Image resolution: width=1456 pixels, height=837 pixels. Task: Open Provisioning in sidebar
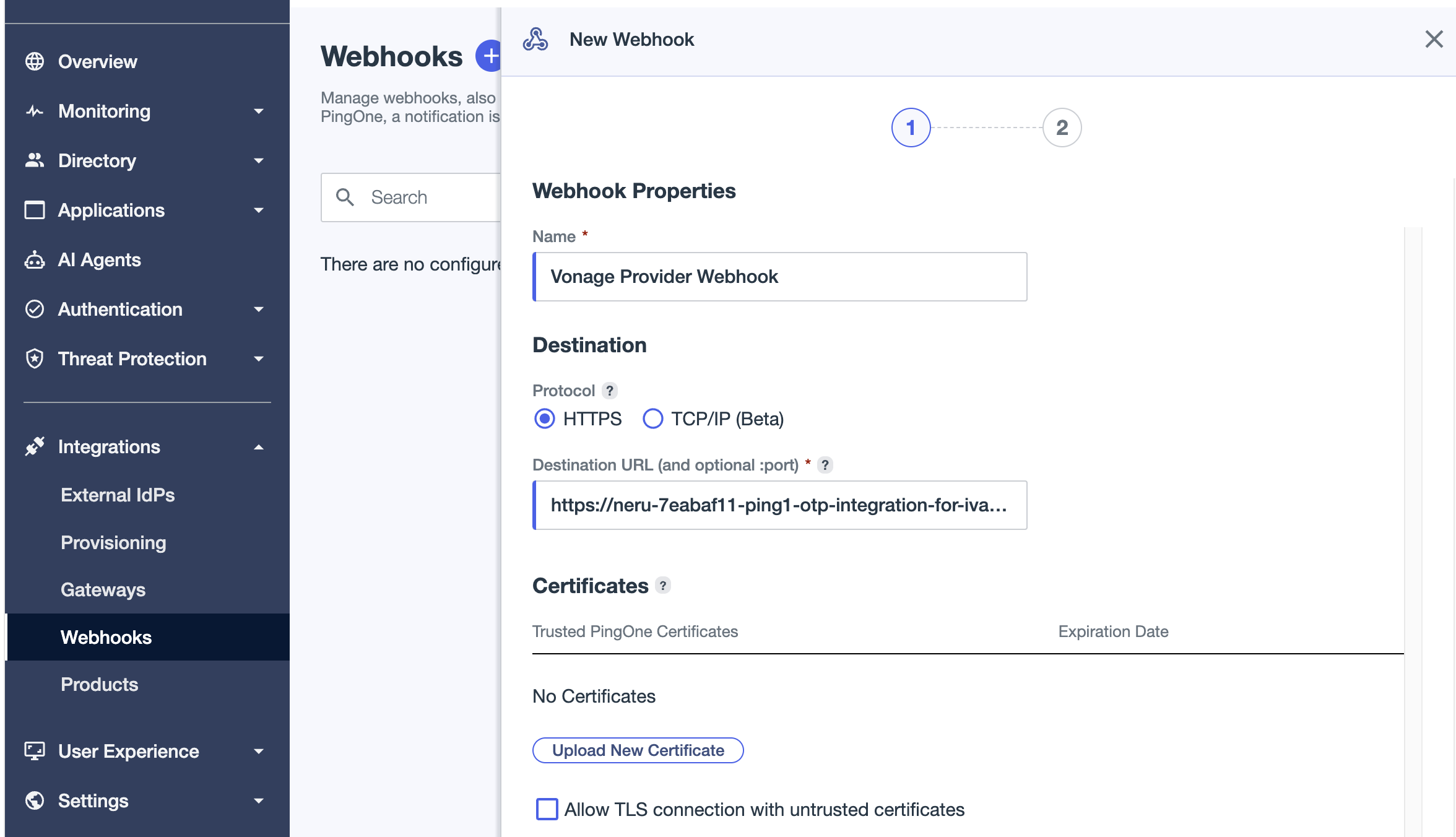[113, 543]
